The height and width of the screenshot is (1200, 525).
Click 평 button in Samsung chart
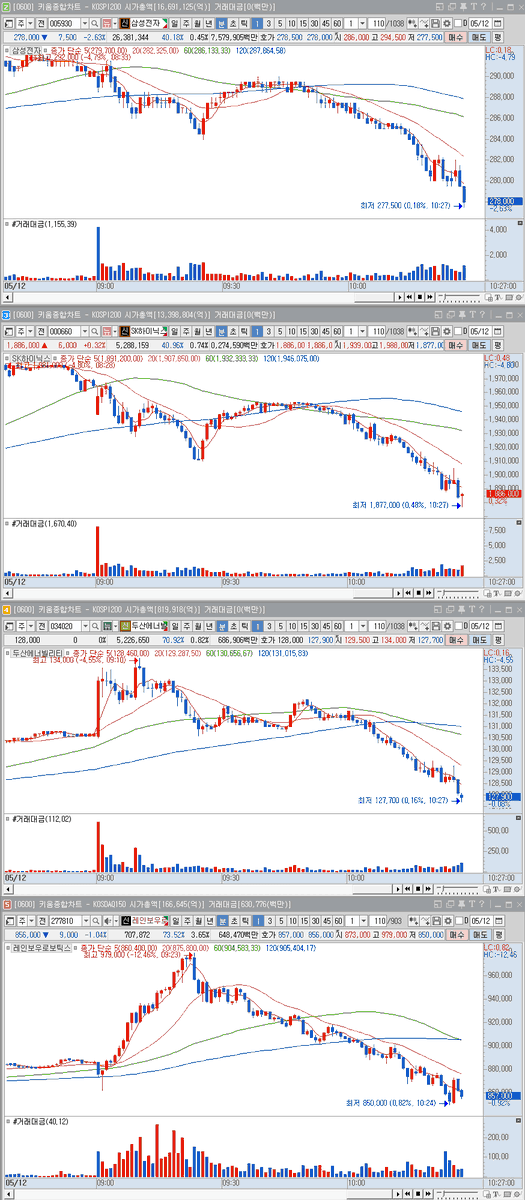click(498, 36)
